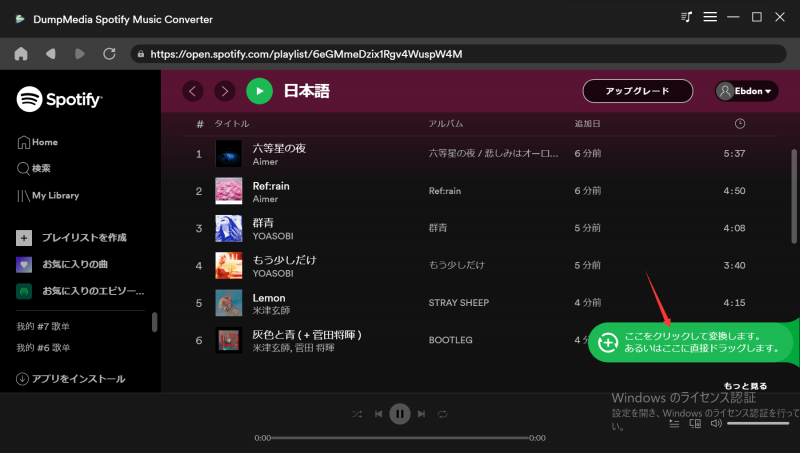800x453 pixels.
Task: Click album art of 六等星の夜
Action: 229,154
